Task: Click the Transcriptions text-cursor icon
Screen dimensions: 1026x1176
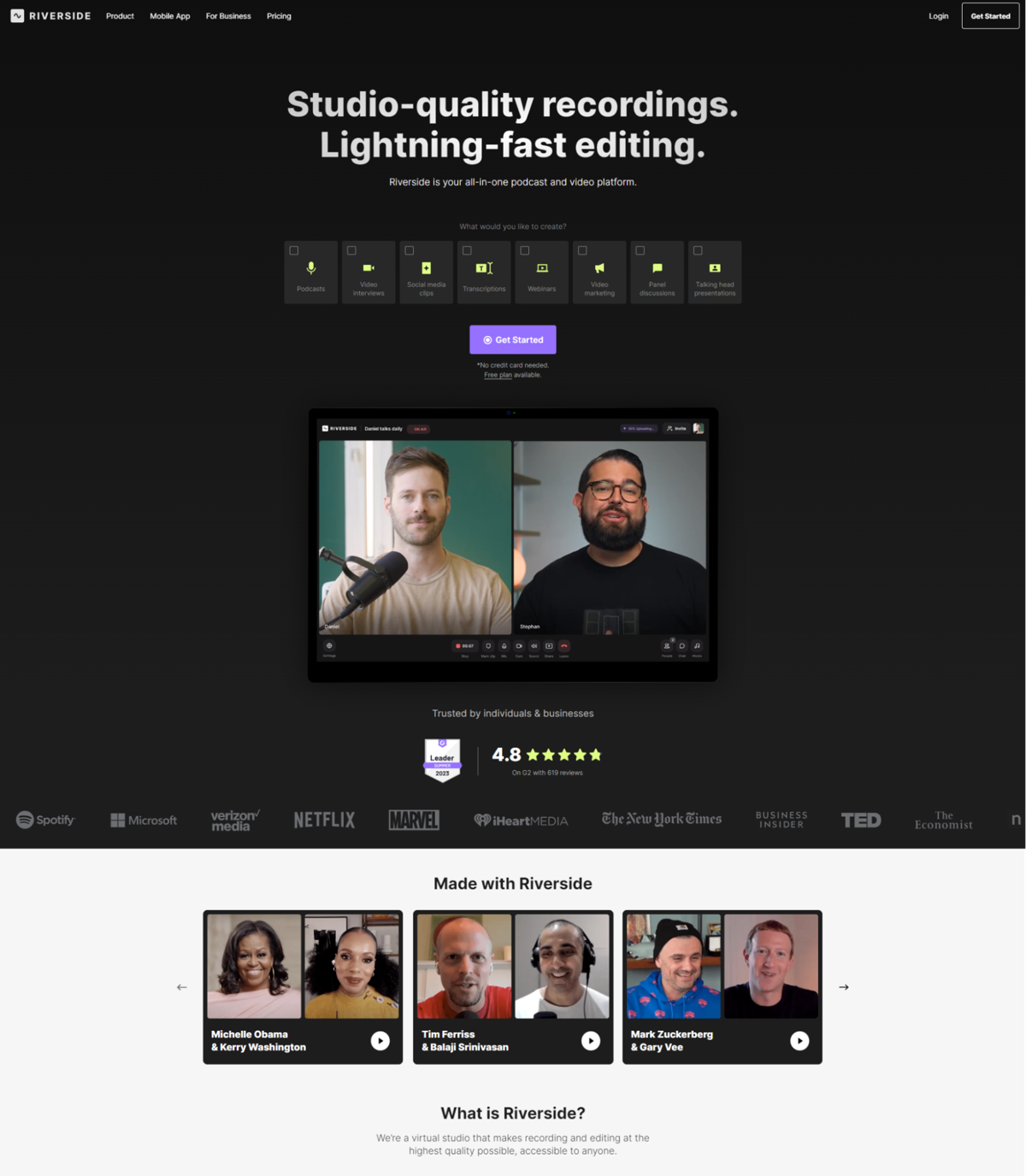Action: point(484,268)
